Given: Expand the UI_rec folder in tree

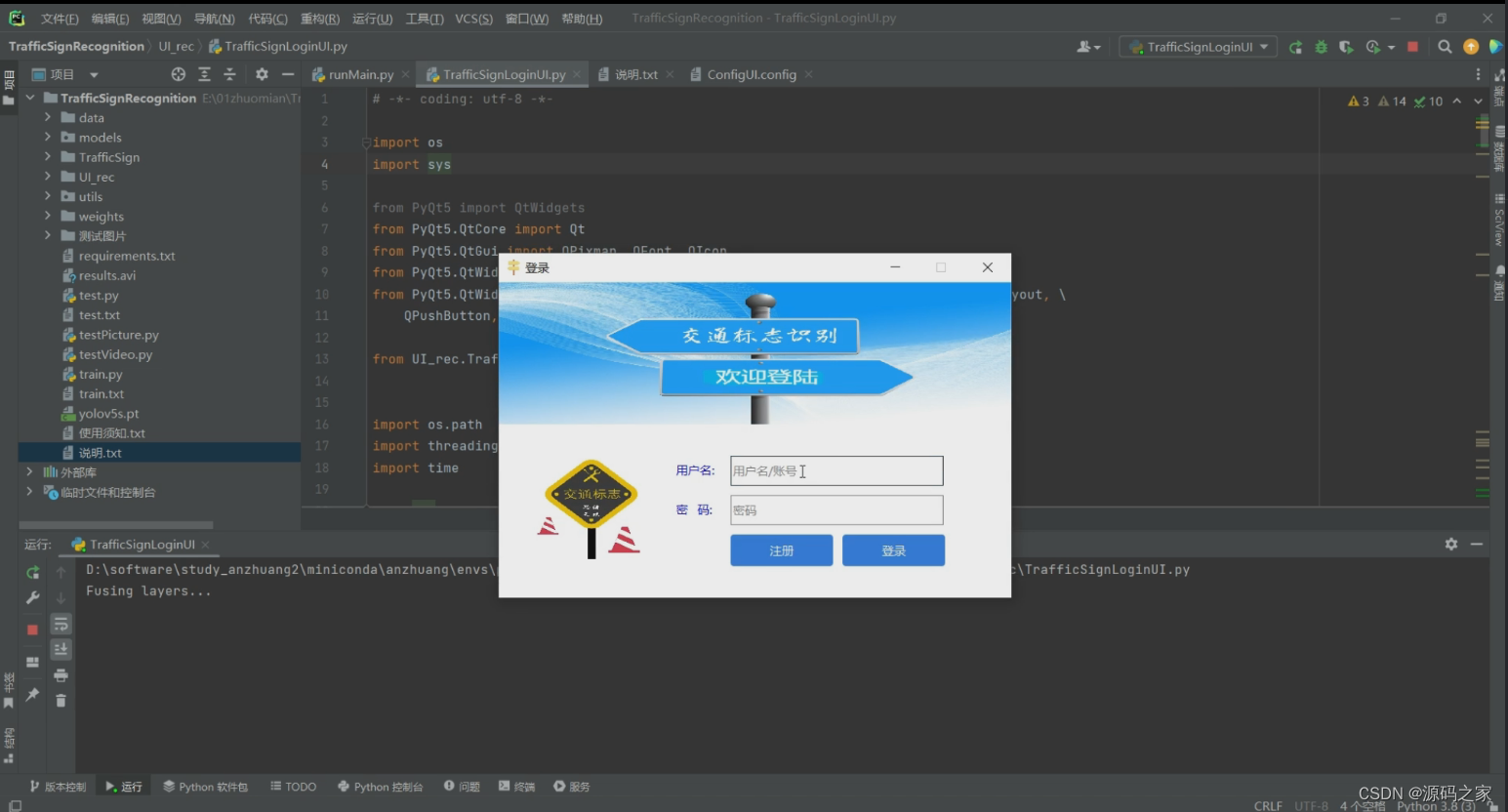Looking at the screenshot, I should tap(47, 177).
